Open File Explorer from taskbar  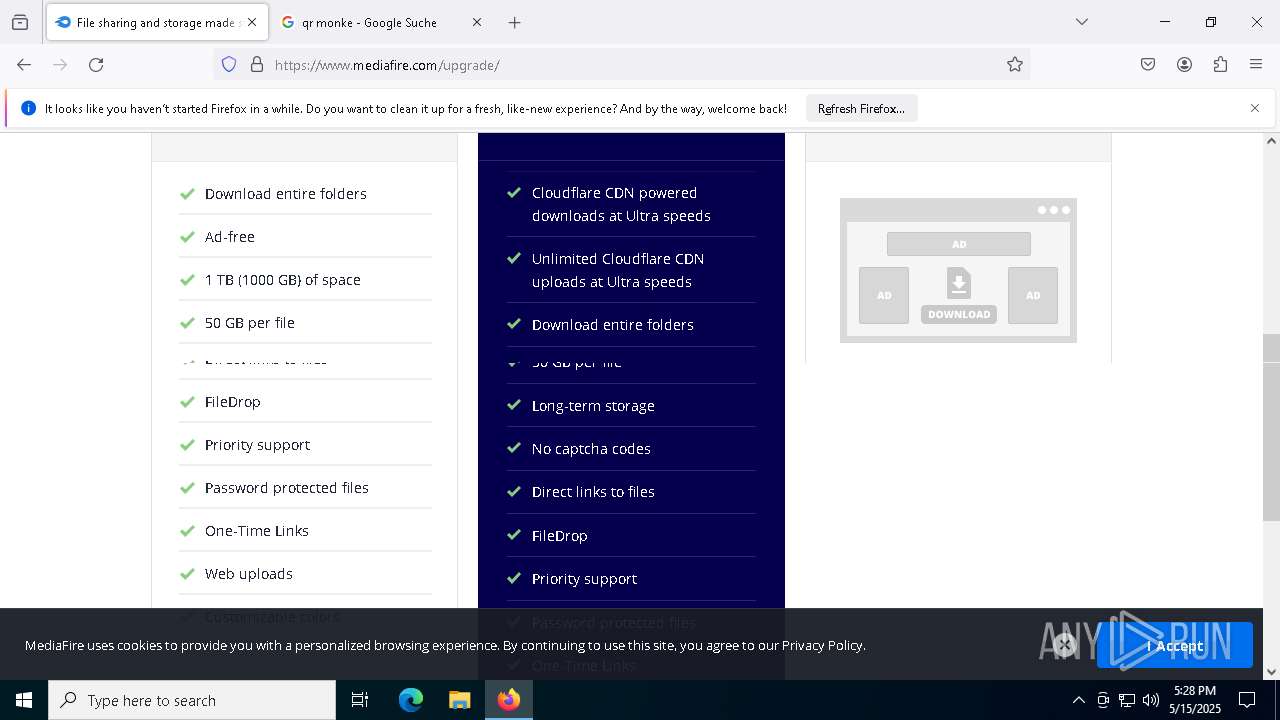tap(459, 700)
